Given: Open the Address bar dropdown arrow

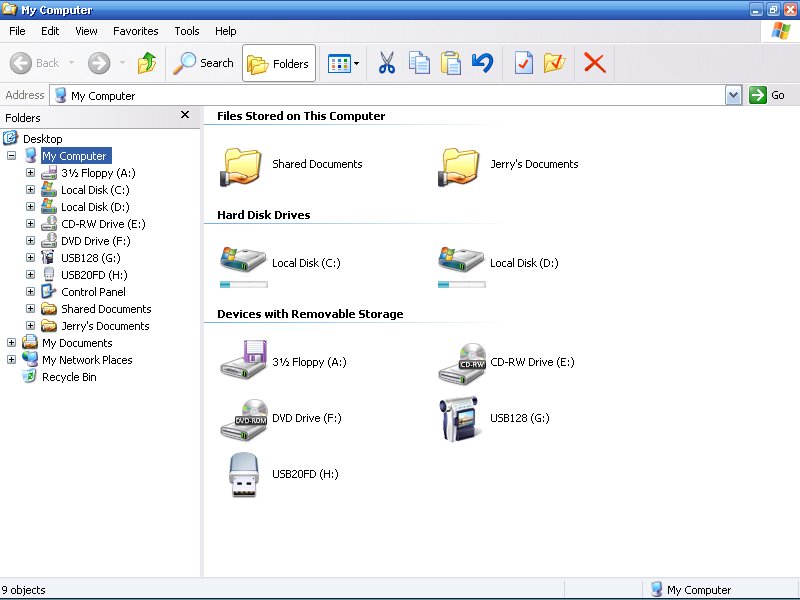Looking at the screenshot, I should (734, 95).
